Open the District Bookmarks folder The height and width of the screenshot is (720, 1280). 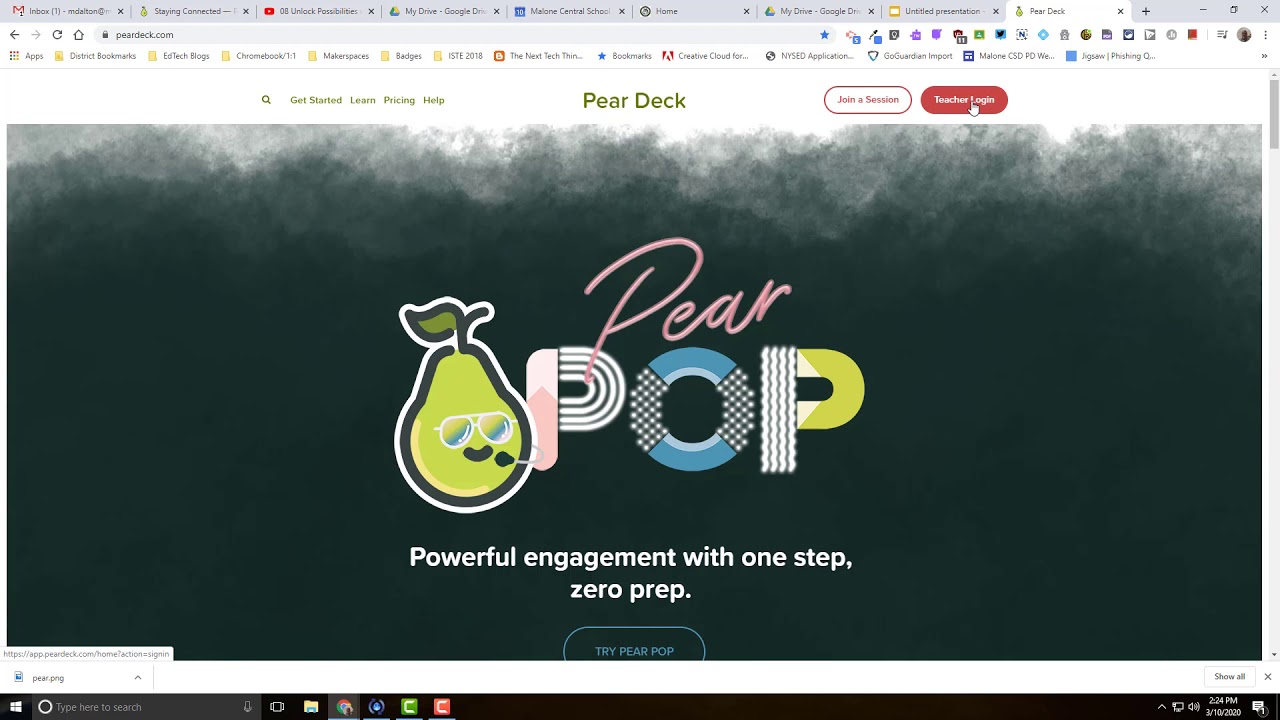coord(95,56)
